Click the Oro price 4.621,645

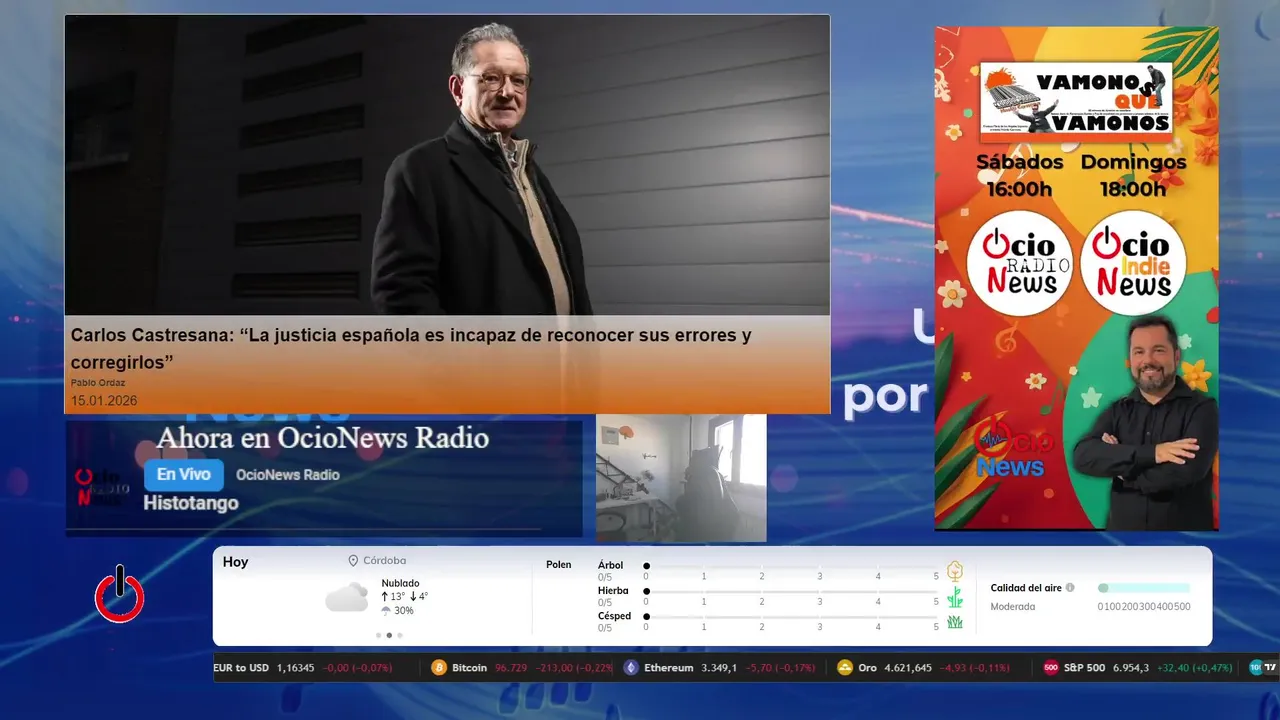[909, 668]
